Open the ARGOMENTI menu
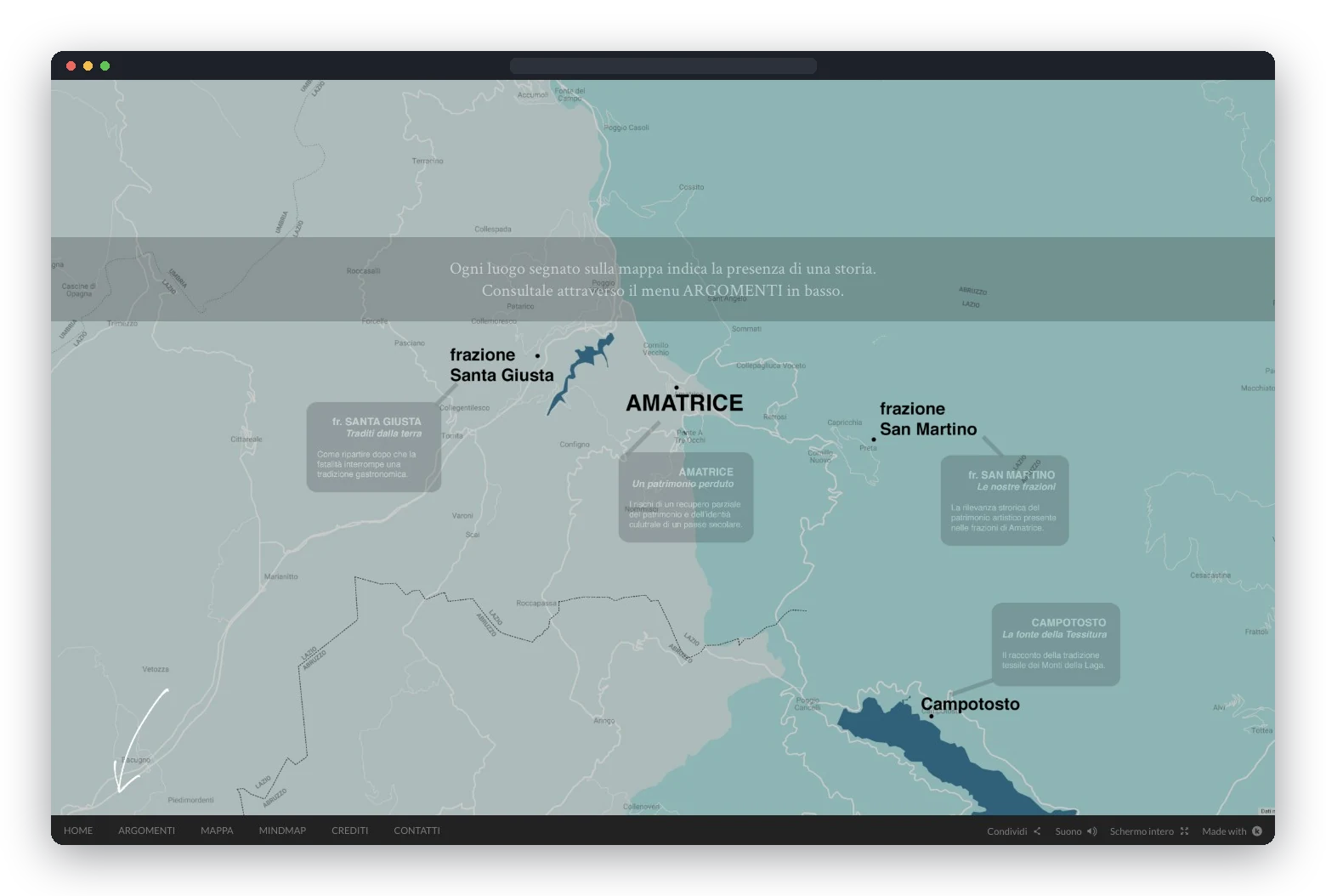 pyautogui.click(x=146, y=831)
